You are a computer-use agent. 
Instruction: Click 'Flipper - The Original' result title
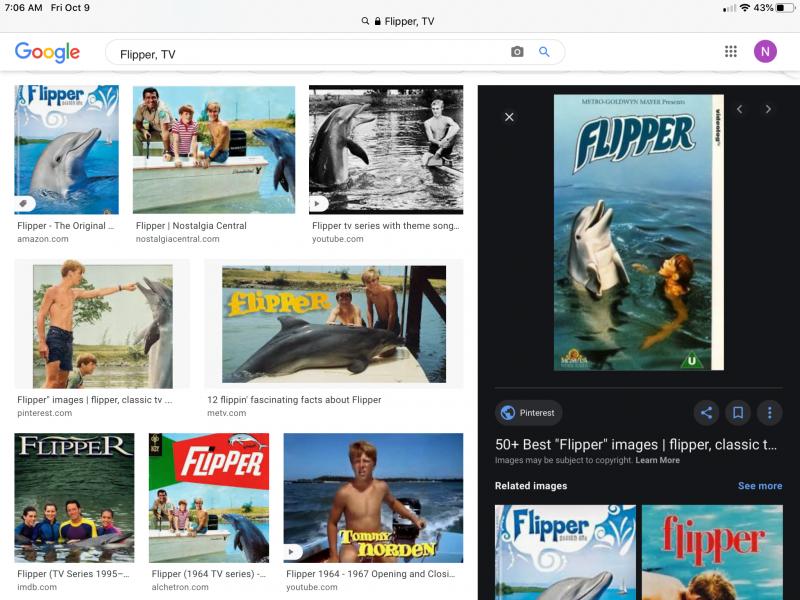(x=66, y=226)
